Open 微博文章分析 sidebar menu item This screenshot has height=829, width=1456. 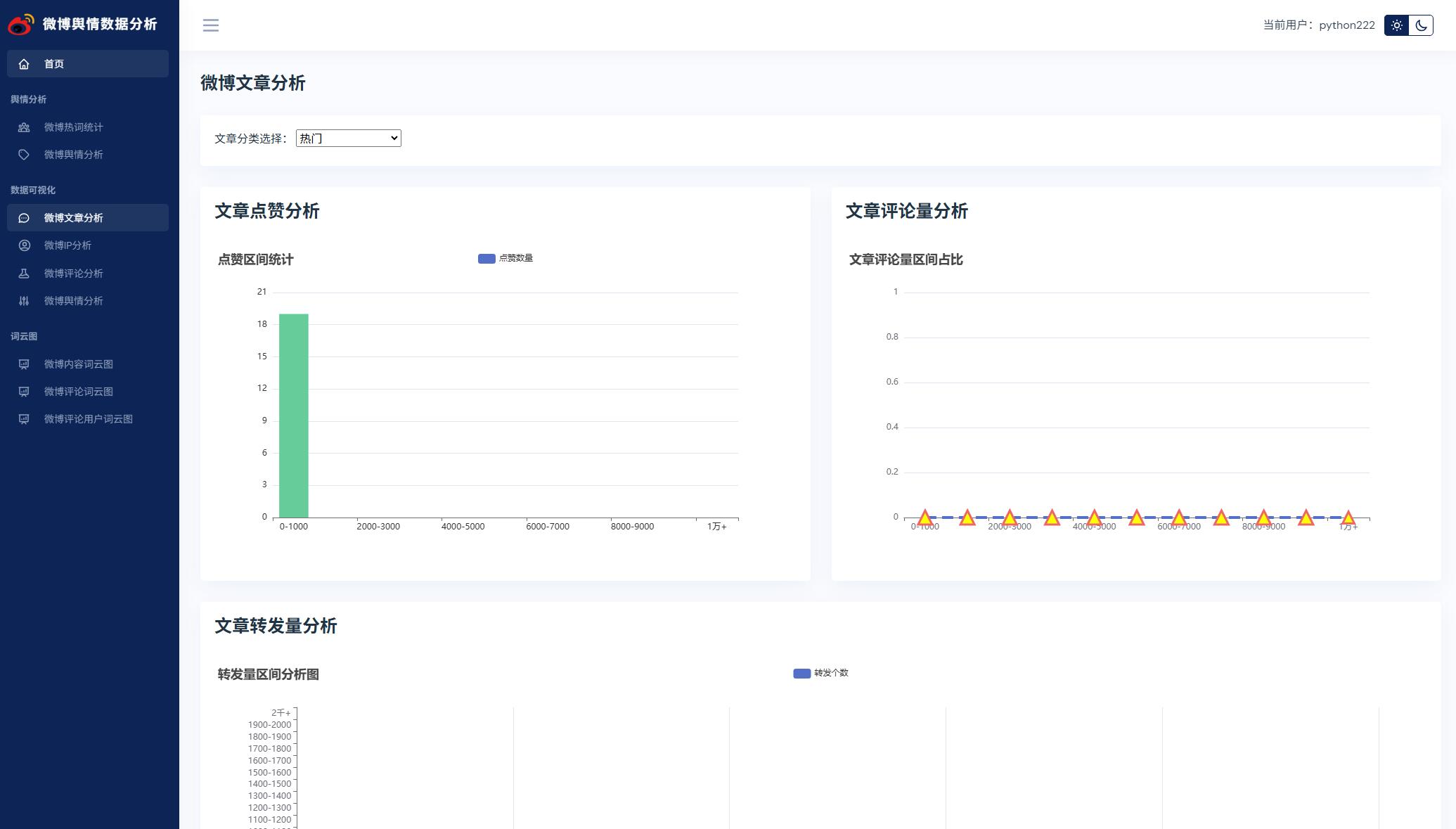click(74, 218)
